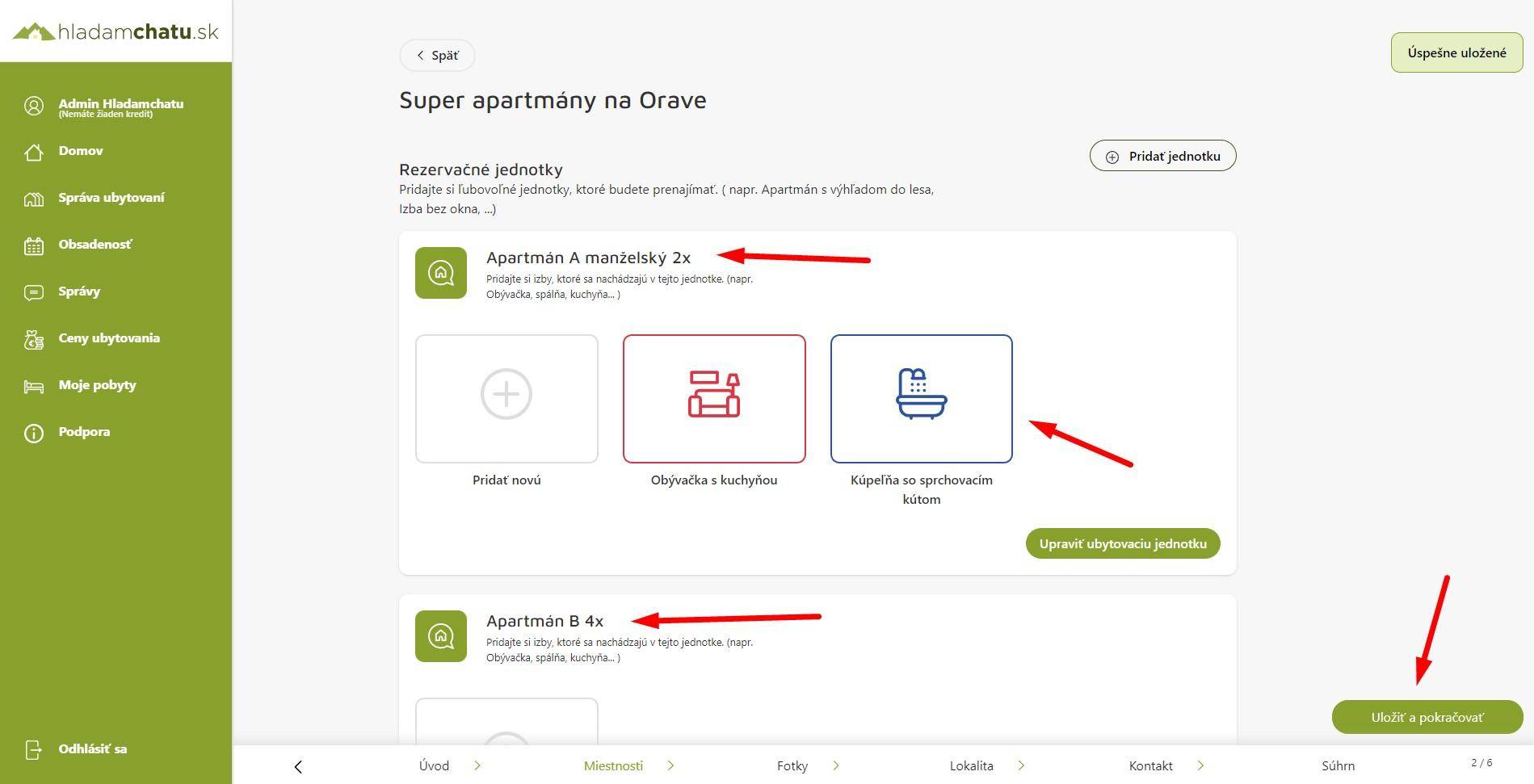This screenshot has width=1534, height=784.
Task: Click the Moje pobyty bed icon
Action: (34, 386)
